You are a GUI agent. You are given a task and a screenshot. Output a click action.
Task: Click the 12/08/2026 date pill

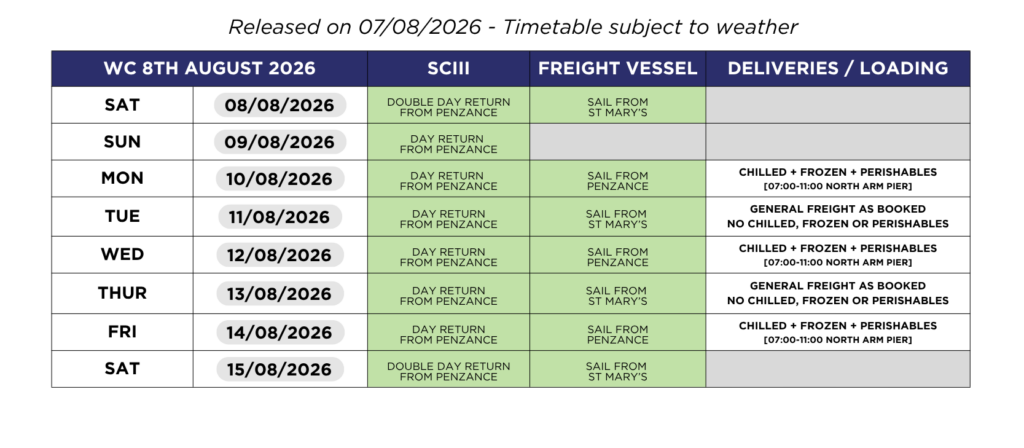pyautogui.click(x=280, y=255)
